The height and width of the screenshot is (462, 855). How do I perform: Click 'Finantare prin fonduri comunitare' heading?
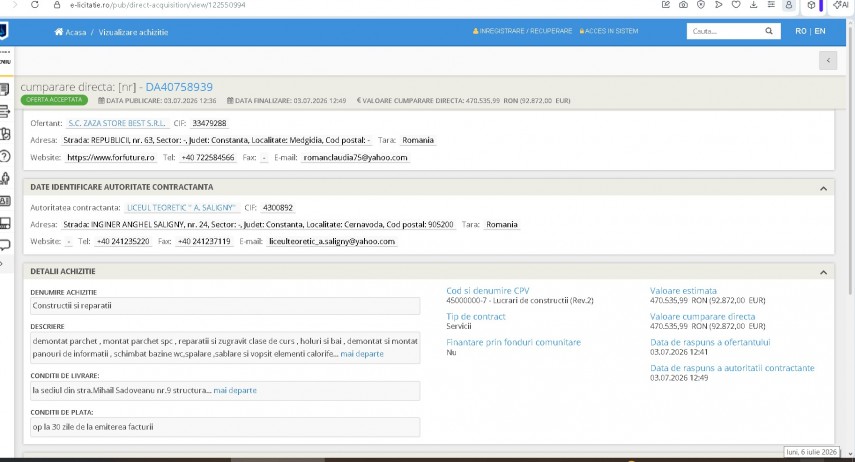[x=514, y=343]
